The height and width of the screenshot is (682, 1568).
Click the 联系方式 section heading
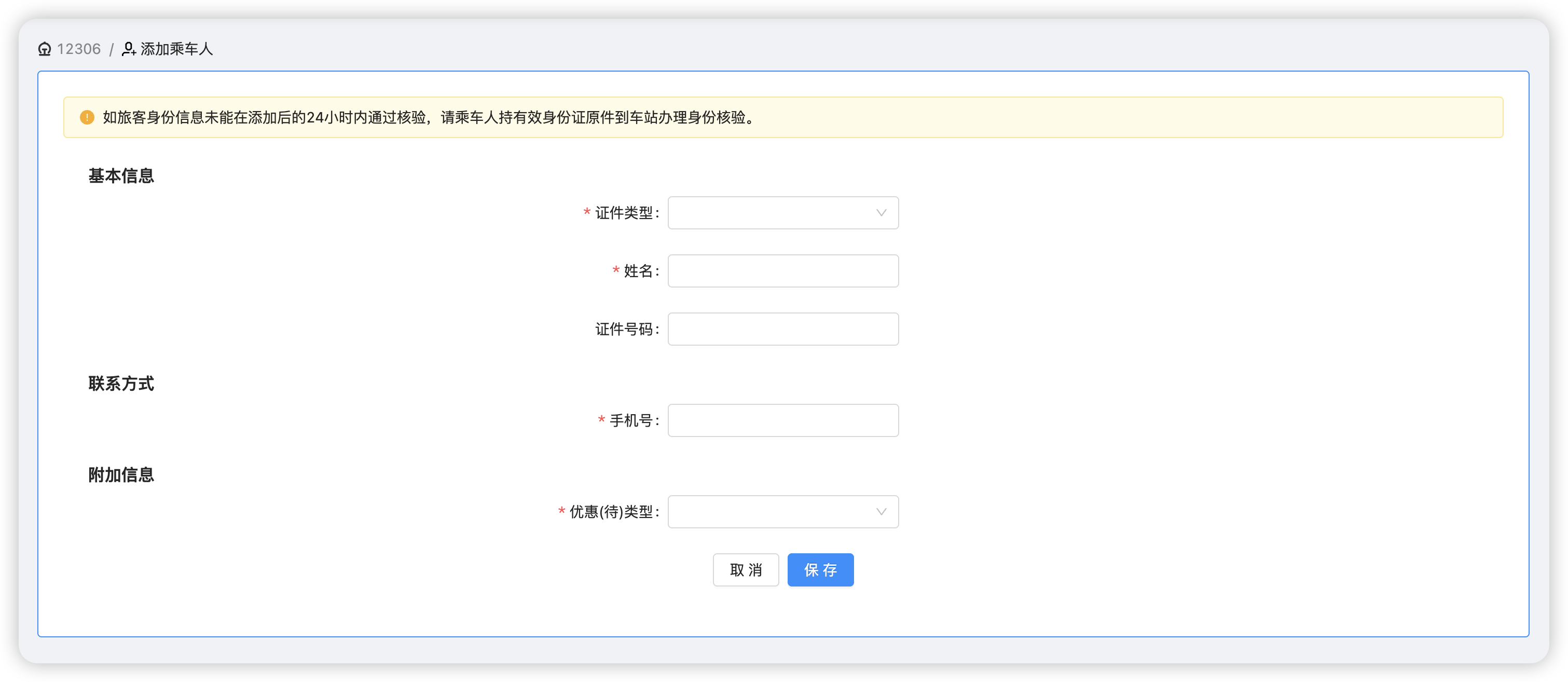121,384
